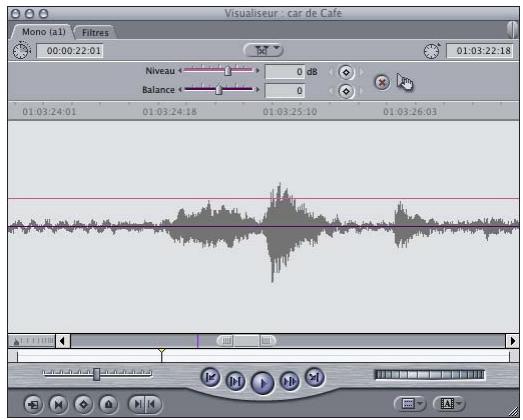Click the playhead in the scrubber bar
Viewport: 523px width, 420px height.
coord(161,355)
